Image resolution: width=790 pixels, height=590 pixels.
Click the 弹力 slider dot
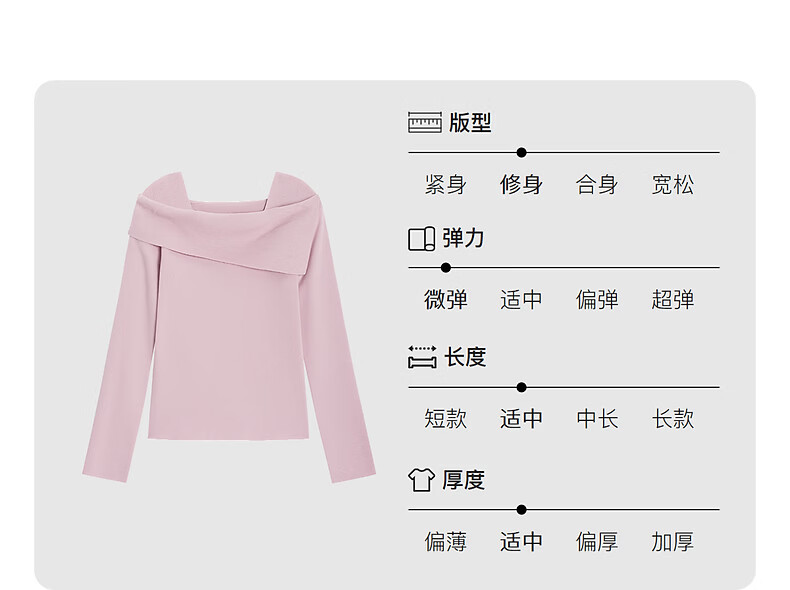[x=446, y=268]
